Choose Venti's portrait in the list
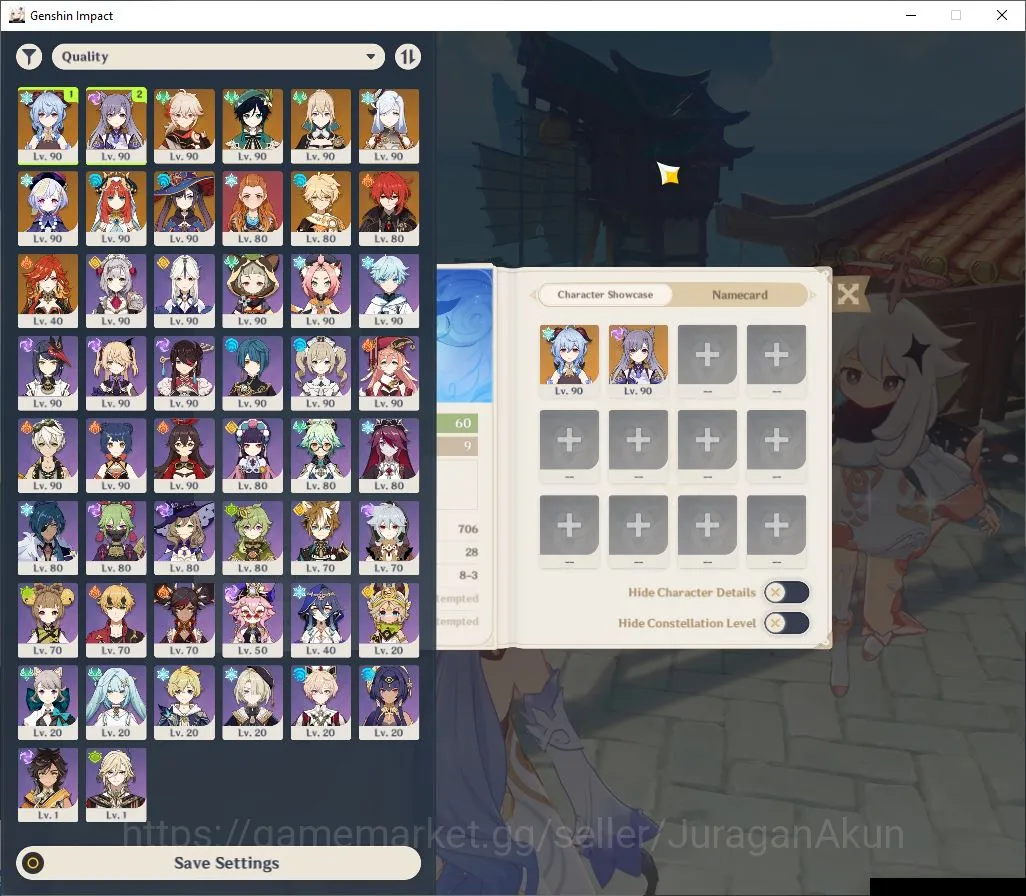The height and width of the screenshot is (896, 1026). click(252, 126)
